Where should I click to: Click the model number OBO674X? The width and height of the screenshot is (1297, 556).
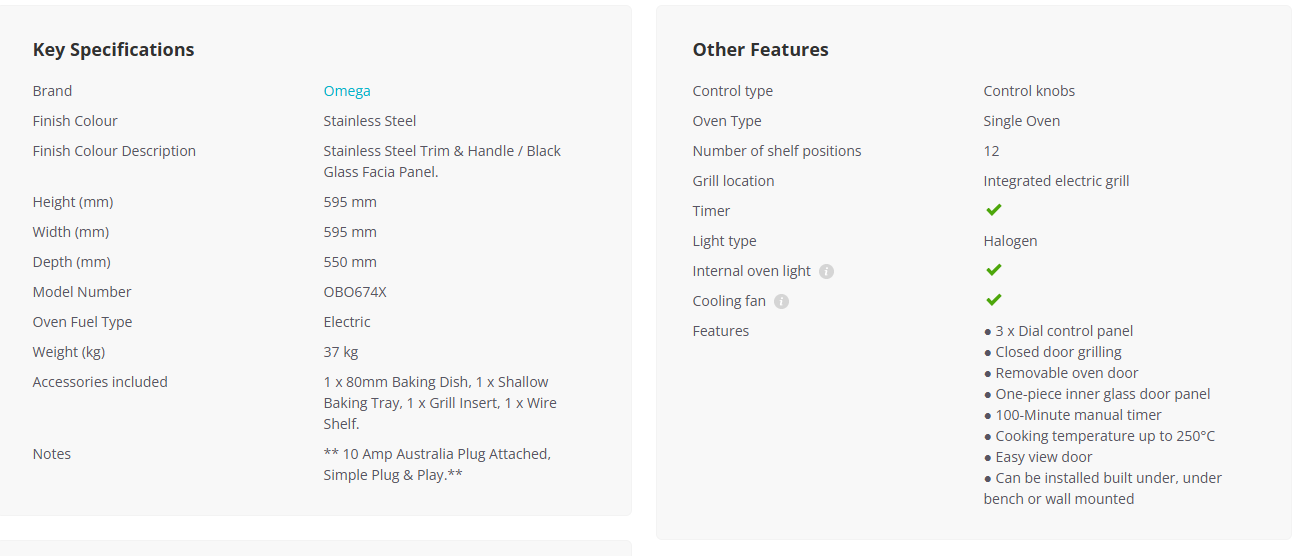click(355, 292)
